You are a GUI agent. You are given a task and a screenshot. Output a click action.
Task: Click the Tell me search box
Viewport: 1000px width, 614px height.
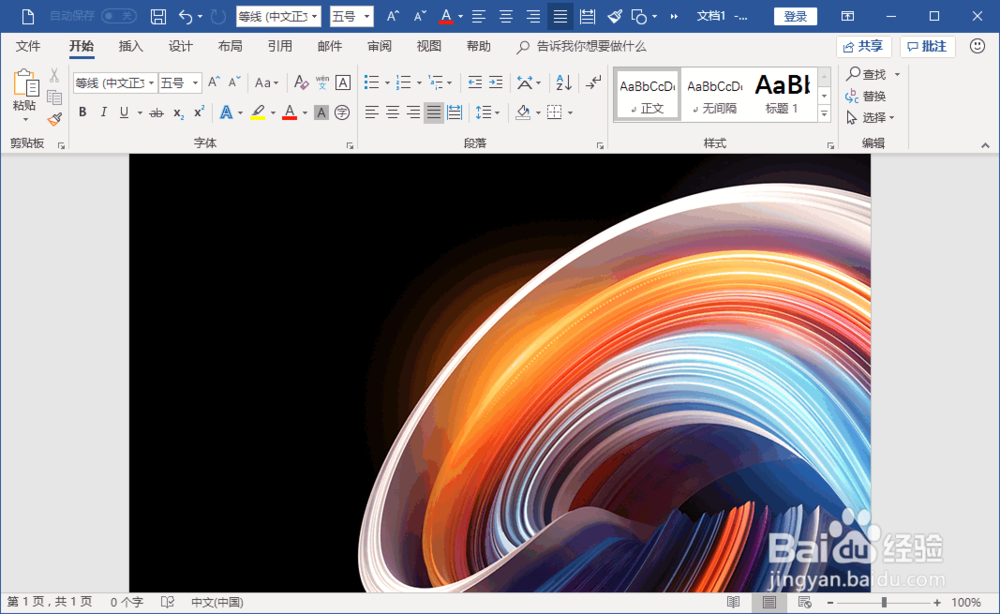582,47
